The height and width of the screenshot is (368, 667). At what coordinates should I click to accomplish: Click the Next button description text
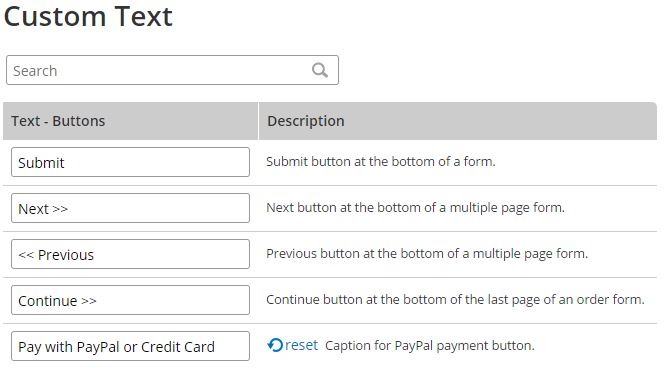pos(415,208)
